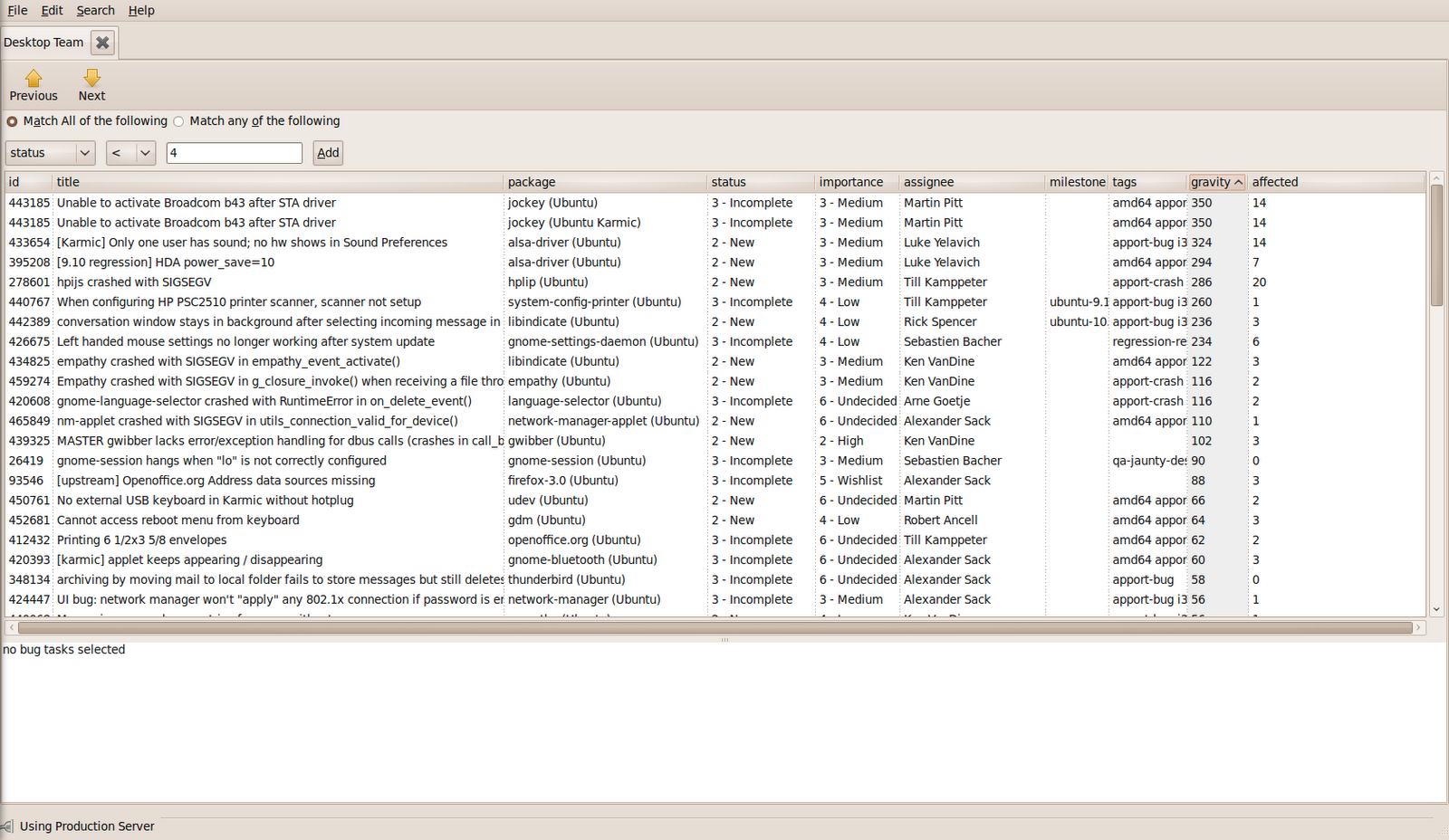Viewport: 1449px width, 840px height.
Task: Sort by the package column header
Action: (x=605, y=182)
